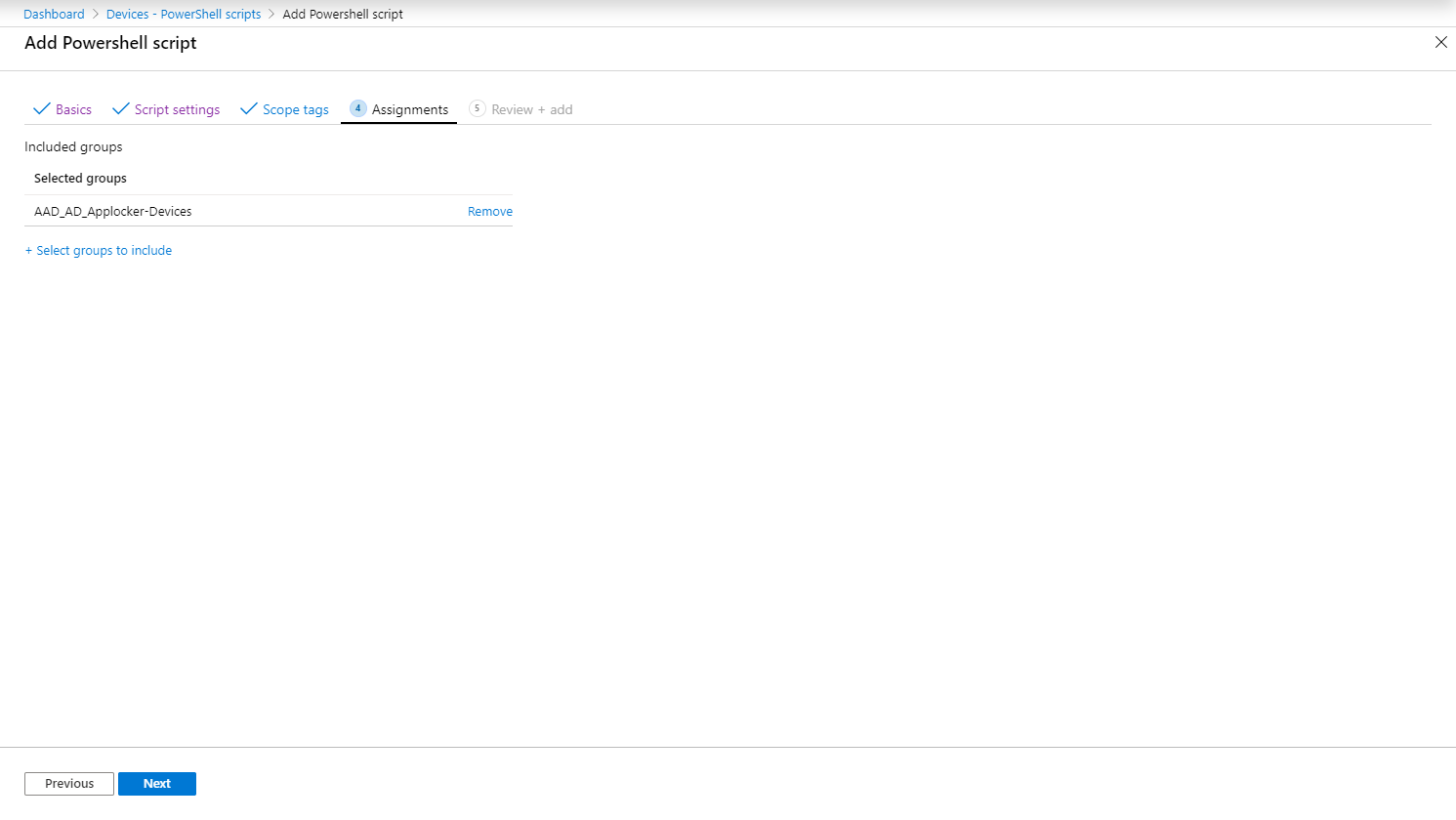Open the Script settings tab
The image size is (1456, 820).
pos(166,109)
